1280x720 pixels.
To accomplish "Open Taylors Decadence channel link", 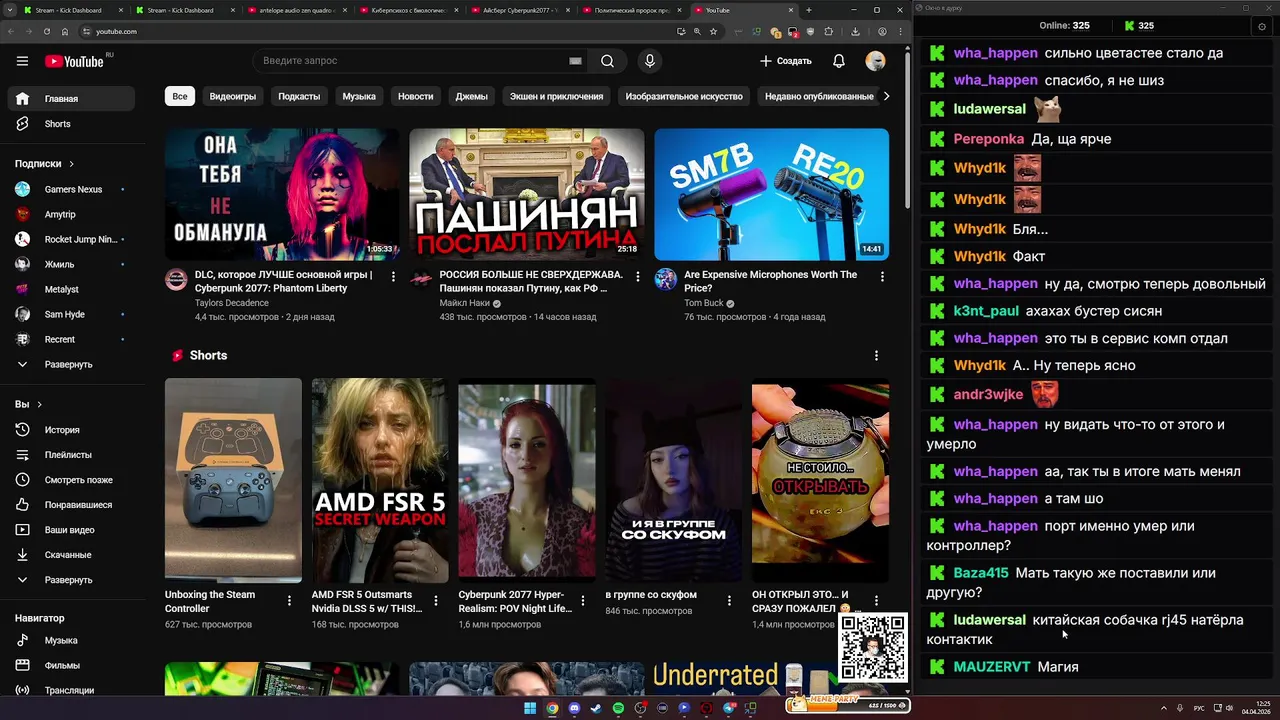I will coord(232,303).
